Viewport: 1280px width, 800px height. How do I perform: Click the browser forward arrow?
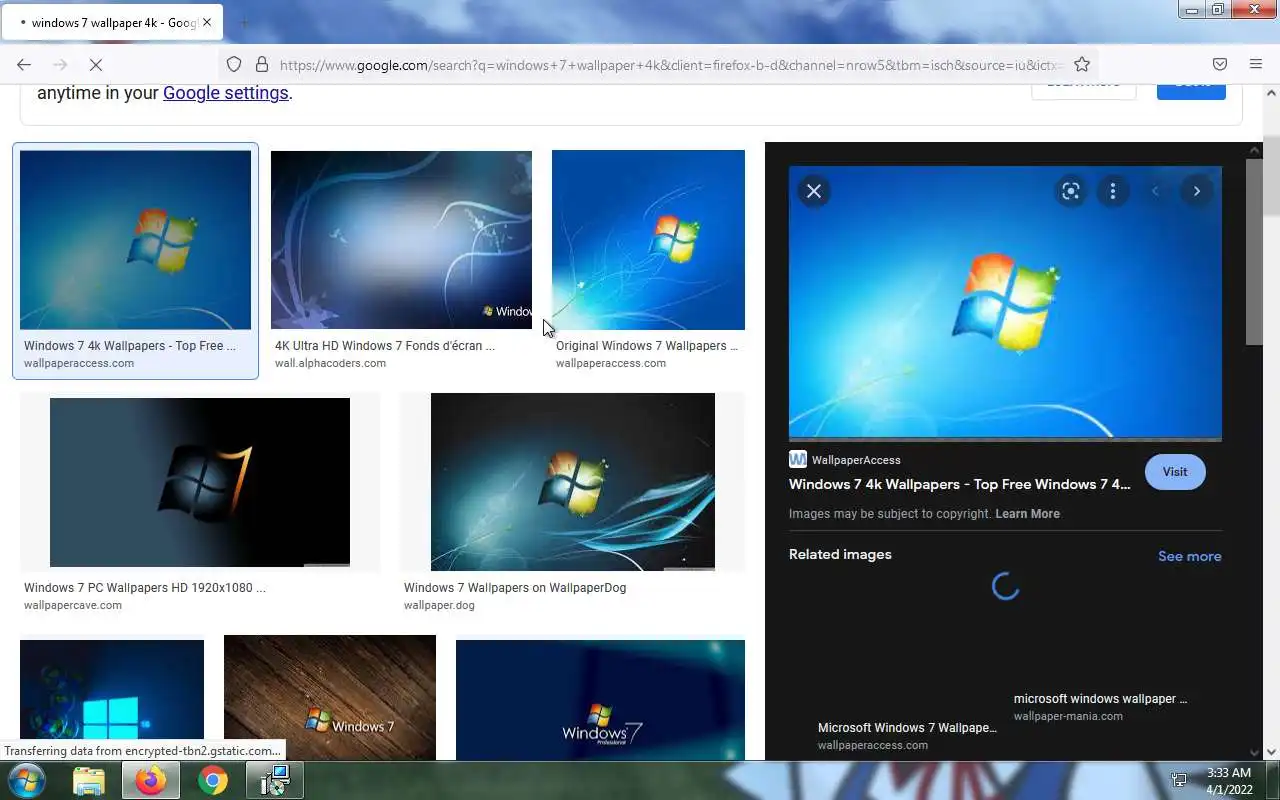click(x=60, y=64)
